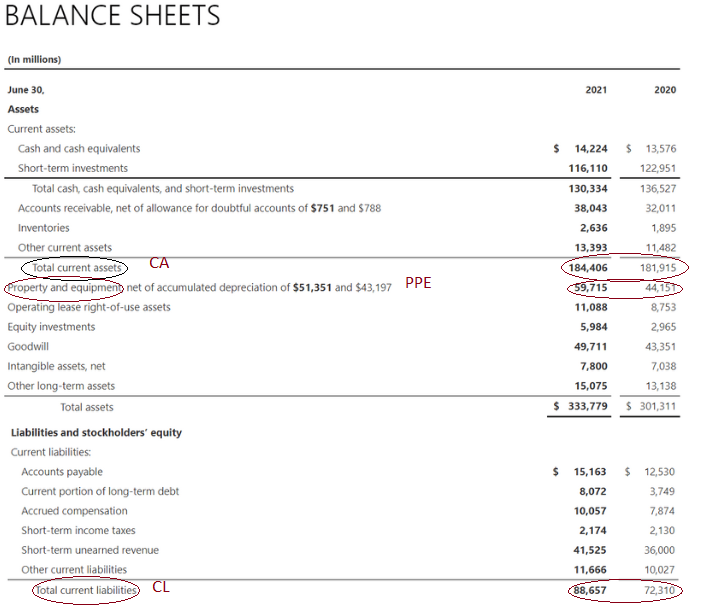Screen dimensions: 702x611
Task: Click the red CA annotation
Action: point(159,263)
